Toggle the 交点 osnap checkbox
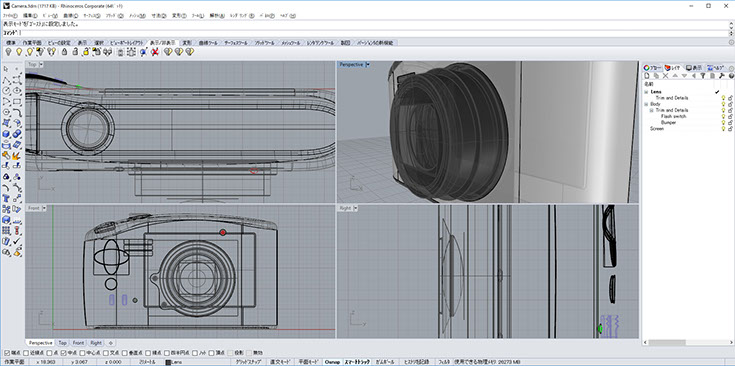735x366 pixels. [x=106, y=352]
